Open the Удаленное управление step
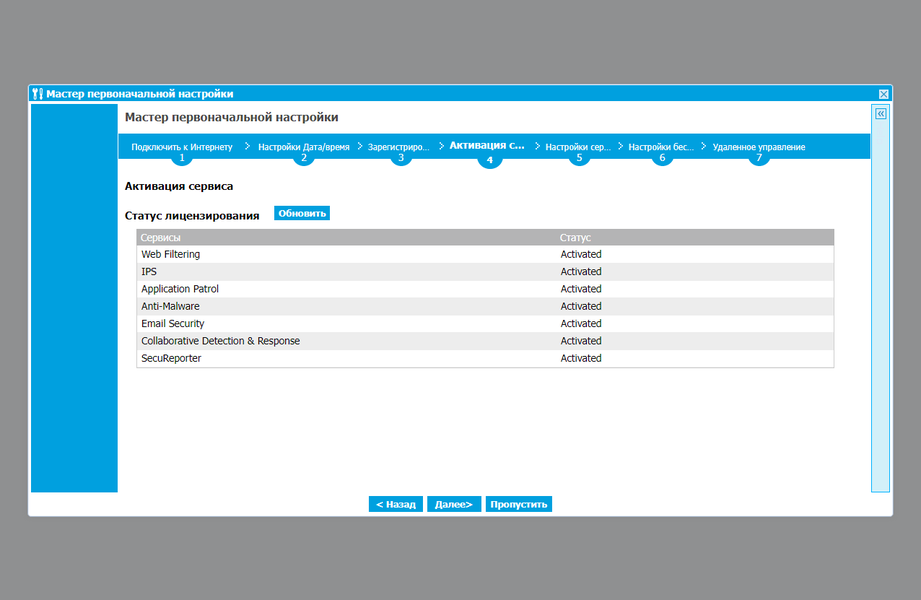 click(x=759, y=147)
